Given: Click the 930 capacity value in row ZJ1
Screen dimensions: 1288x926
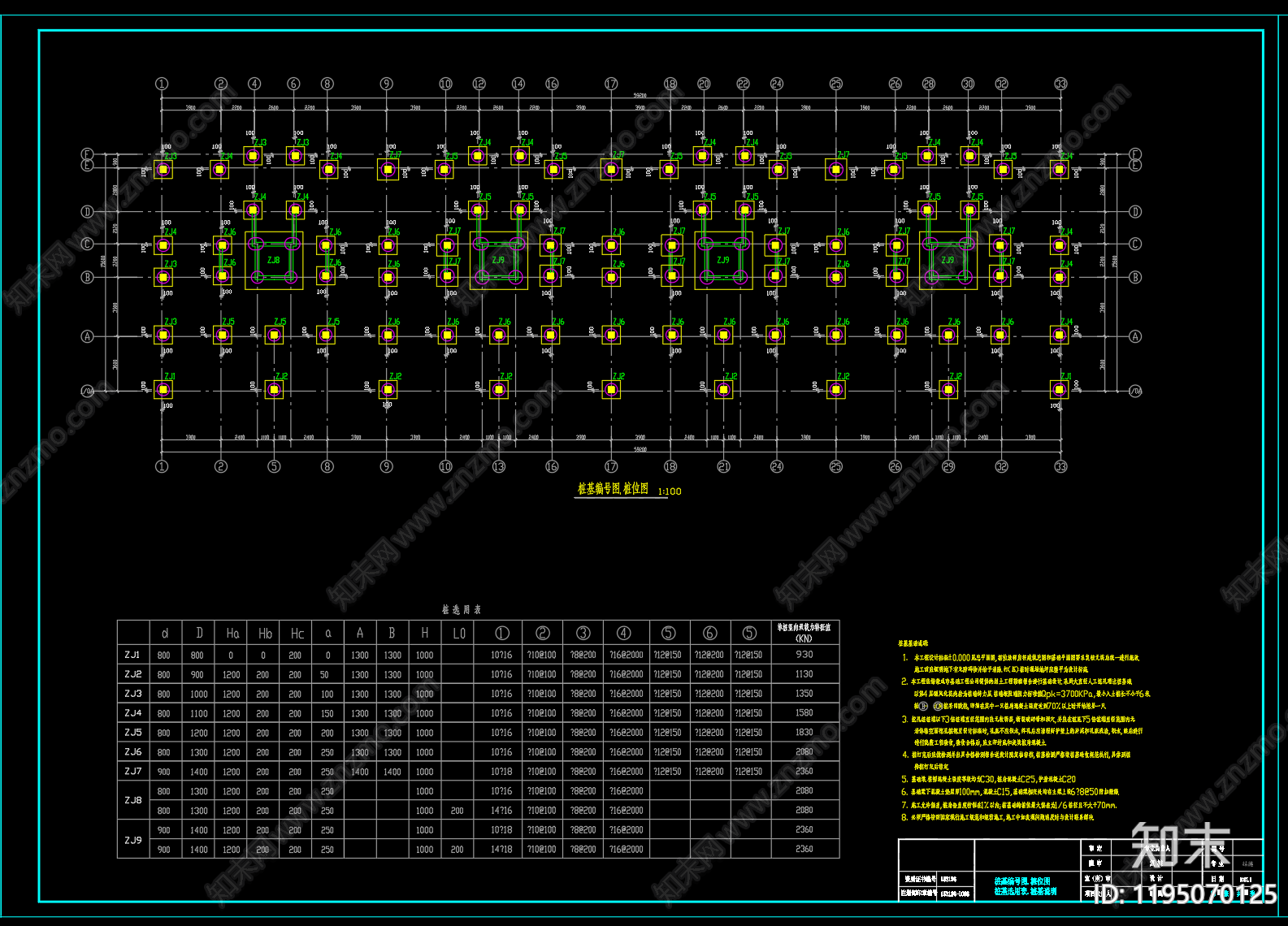Looking at the screenshot, I should point(804,655).
